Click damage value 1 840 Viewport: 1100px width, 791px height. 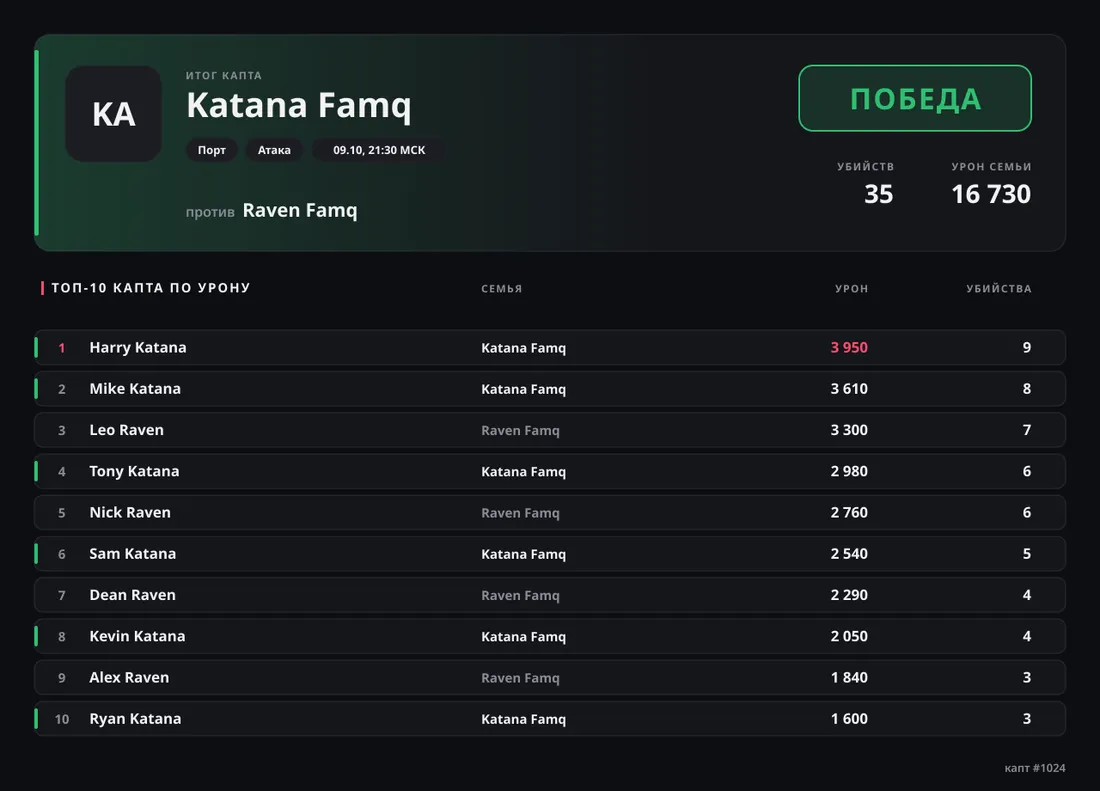[849, 678]
